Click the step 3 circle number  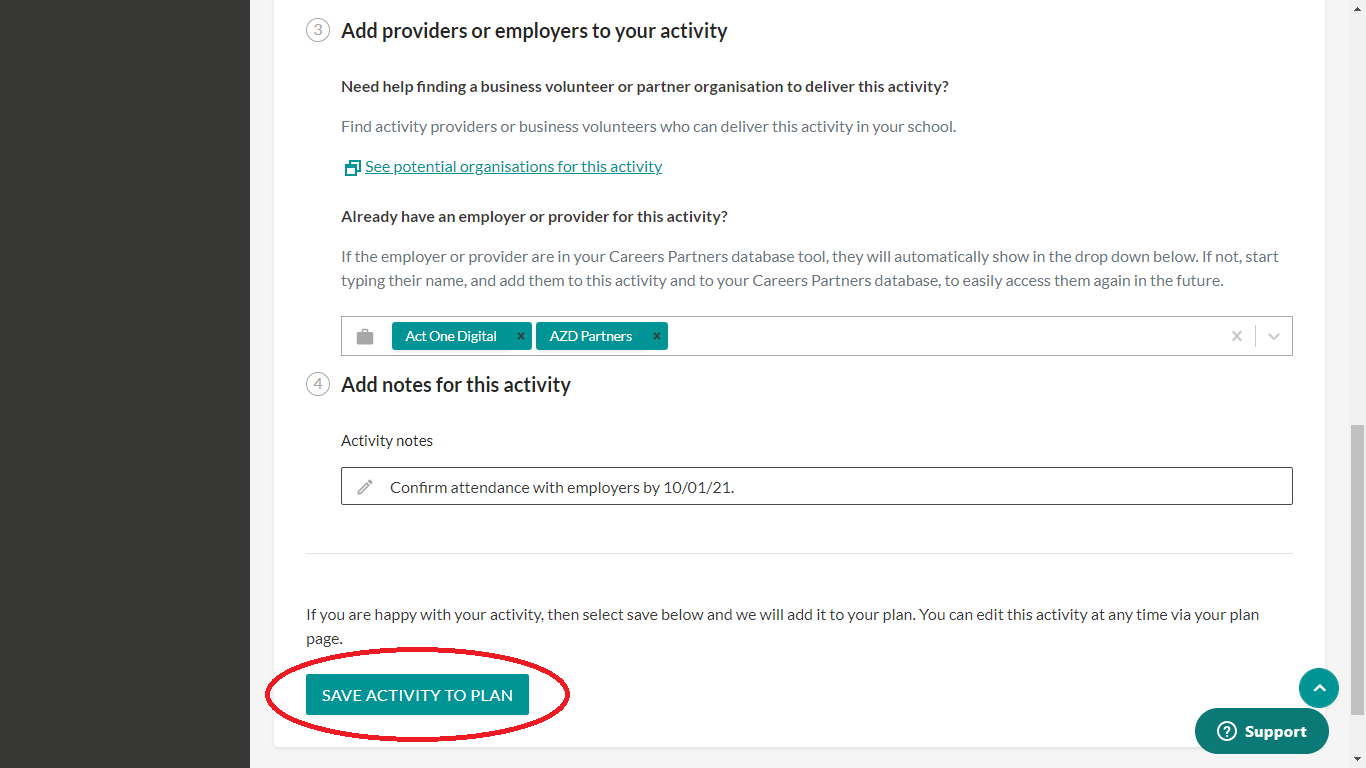(318, 30)
